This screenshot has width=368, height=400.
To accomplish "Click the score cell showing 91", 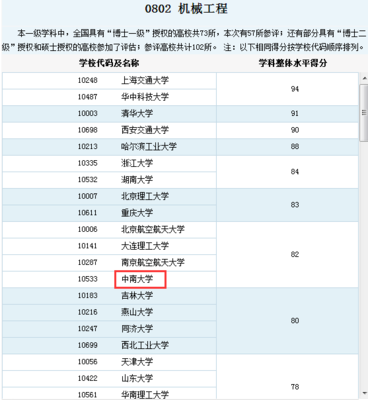I will coord(288,114).
